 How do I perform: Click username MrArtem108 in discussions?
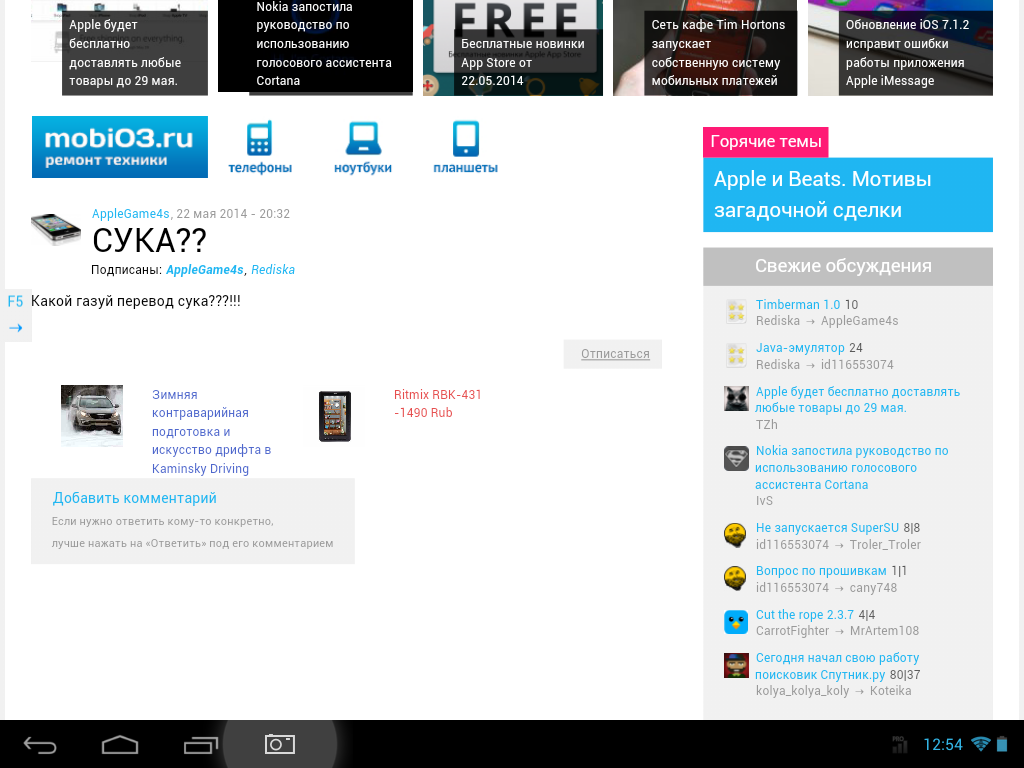click(884, 631)
